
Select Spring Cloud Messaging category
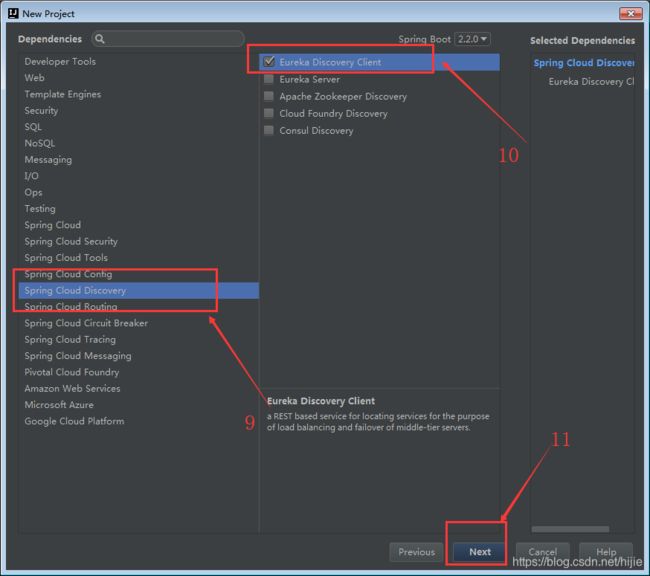click(x=138, y=356)
